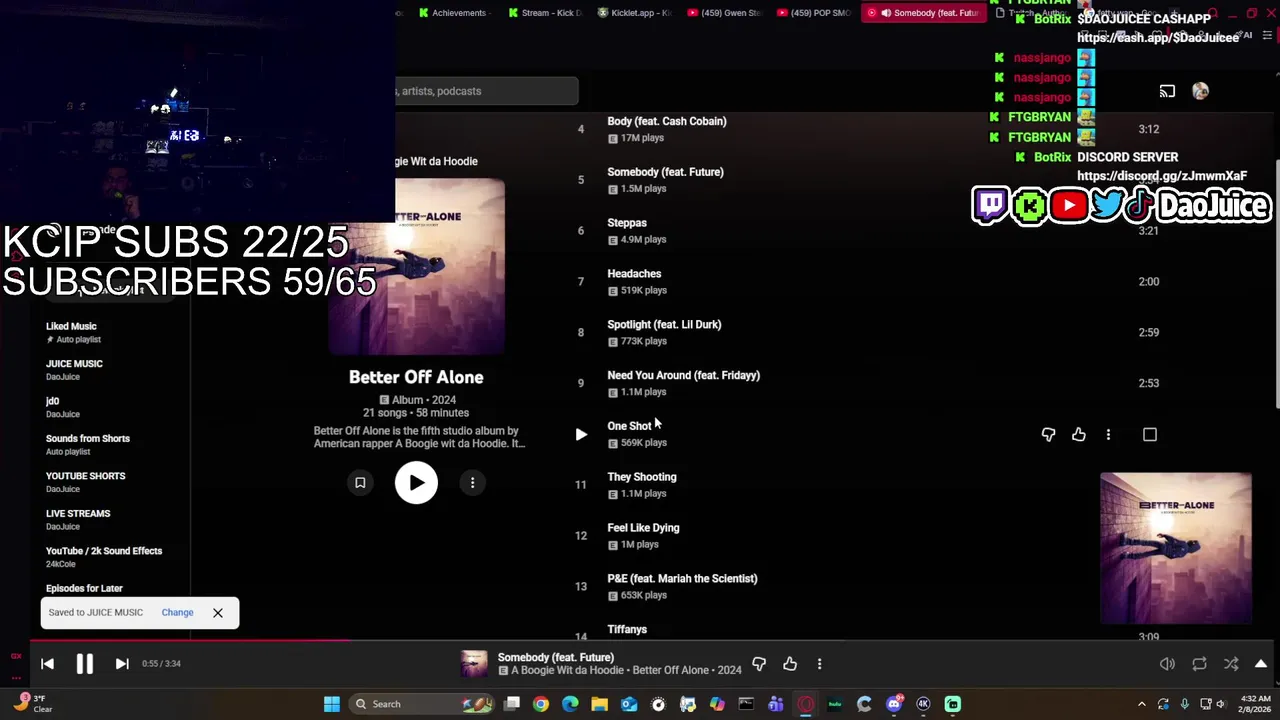
Task: Cast to a device
Action: 1167,91
